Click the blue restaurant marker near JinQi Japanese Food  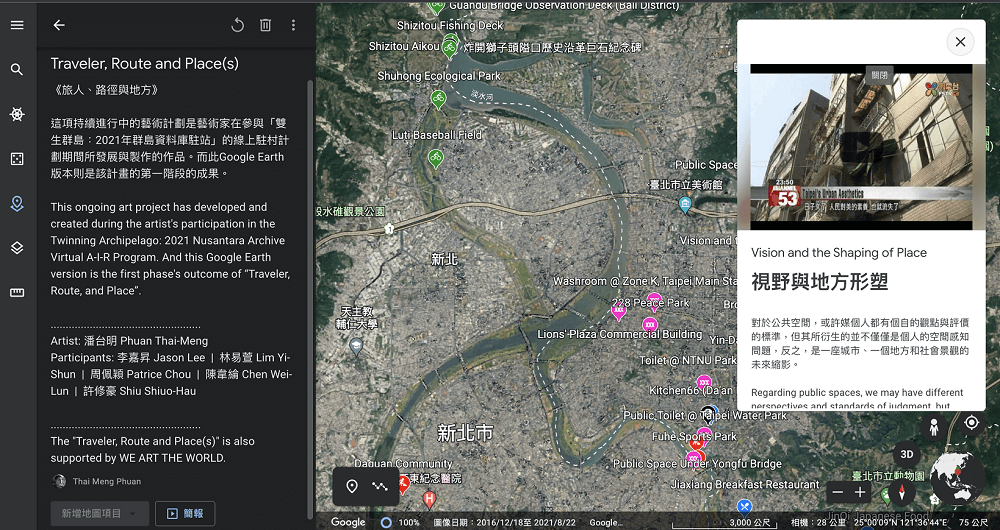click(x=744, y=506)
